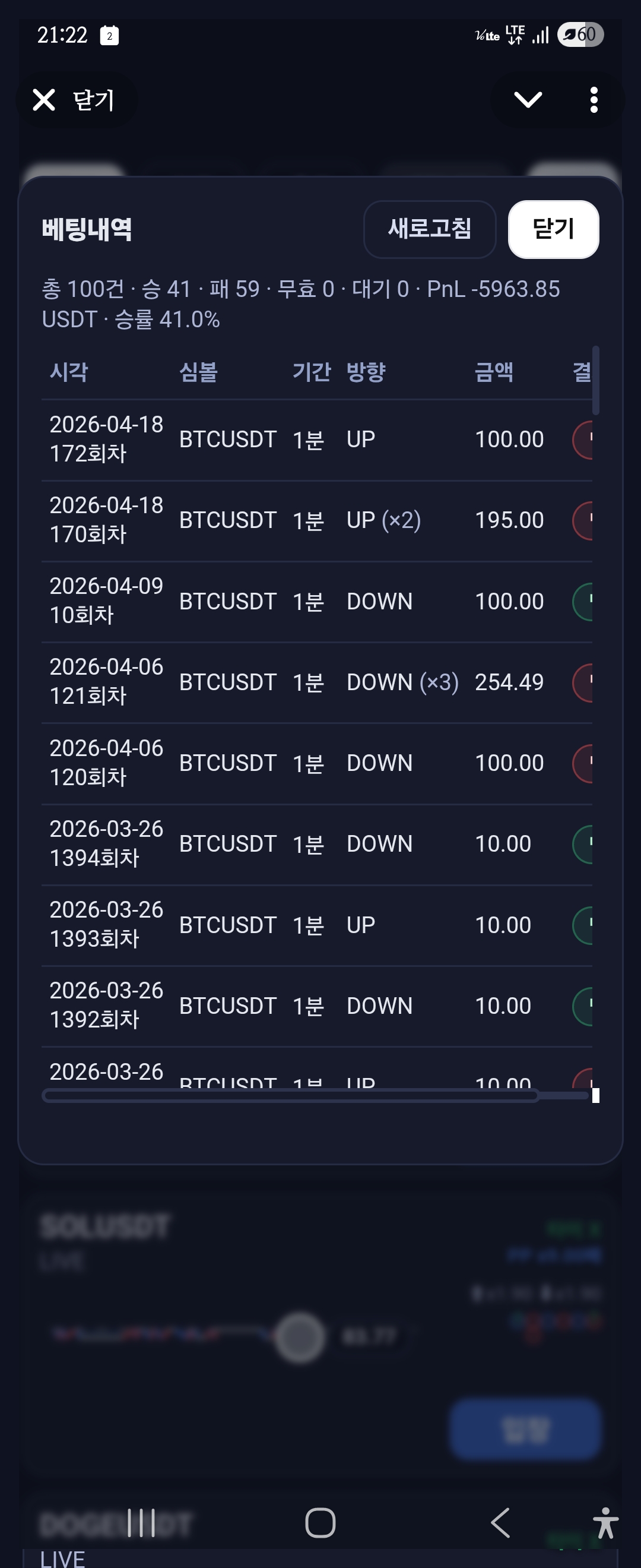
Task: Click the vertical scrollbar thumb beside table
Action: click(x=596, y=380)
